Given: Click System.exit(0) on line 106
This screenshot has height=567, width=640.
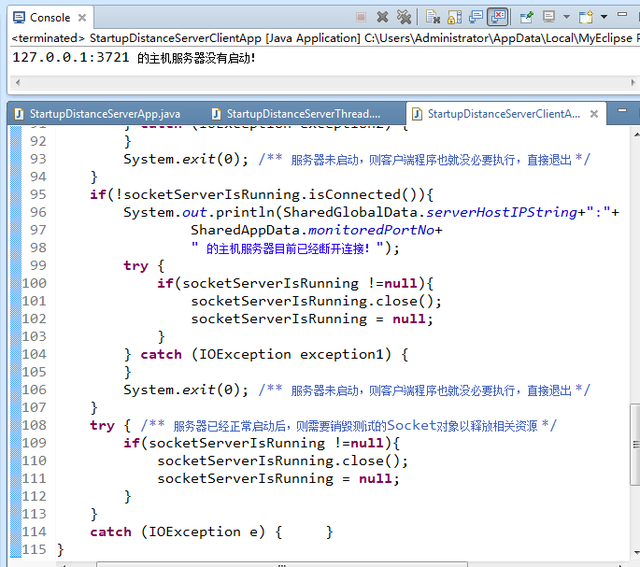Looking at the screenshot, I should coord(186,390).
